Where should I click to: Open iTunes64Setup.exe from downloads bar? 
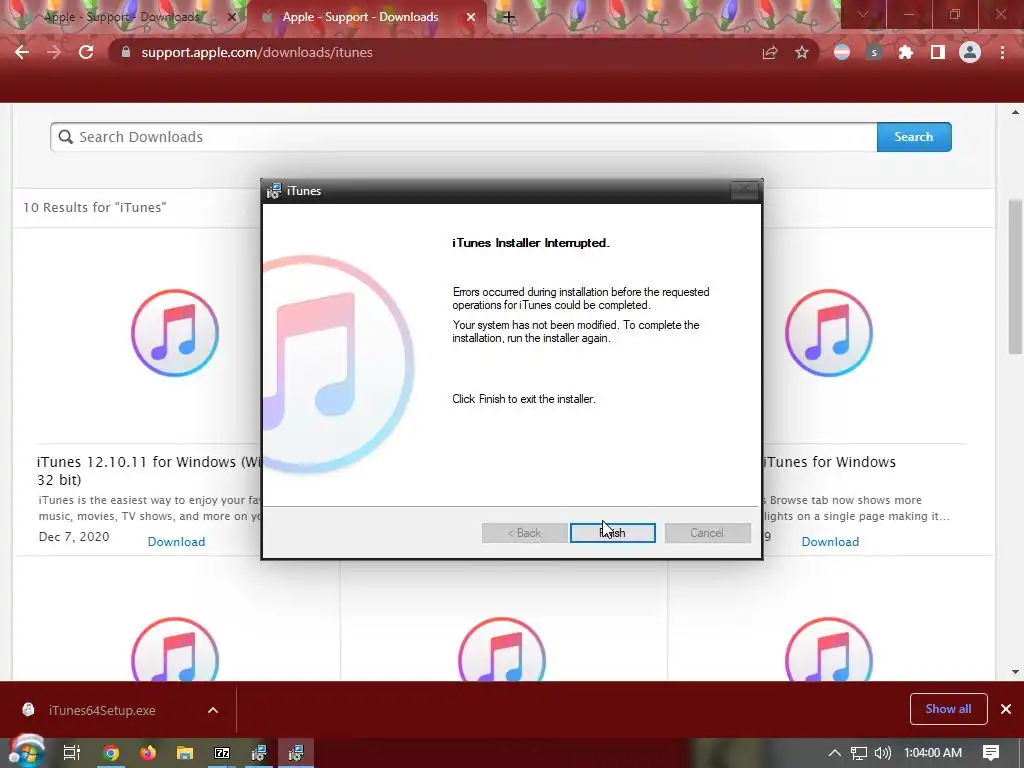[x=102, y=711]
